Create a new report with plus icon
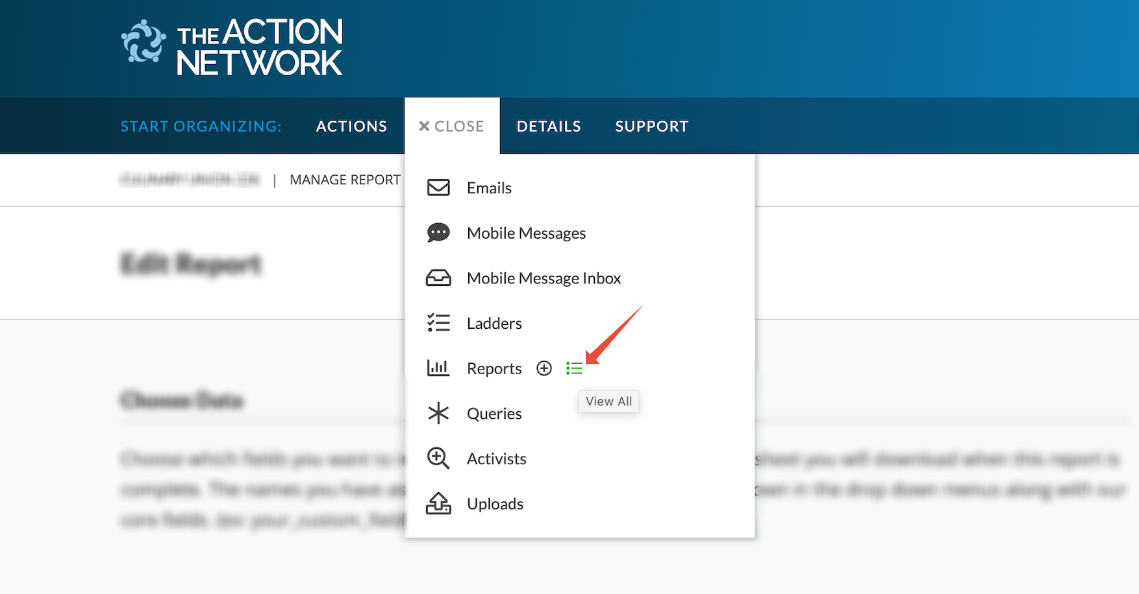This screenshot has width=1139, height=594. [544, 368]
